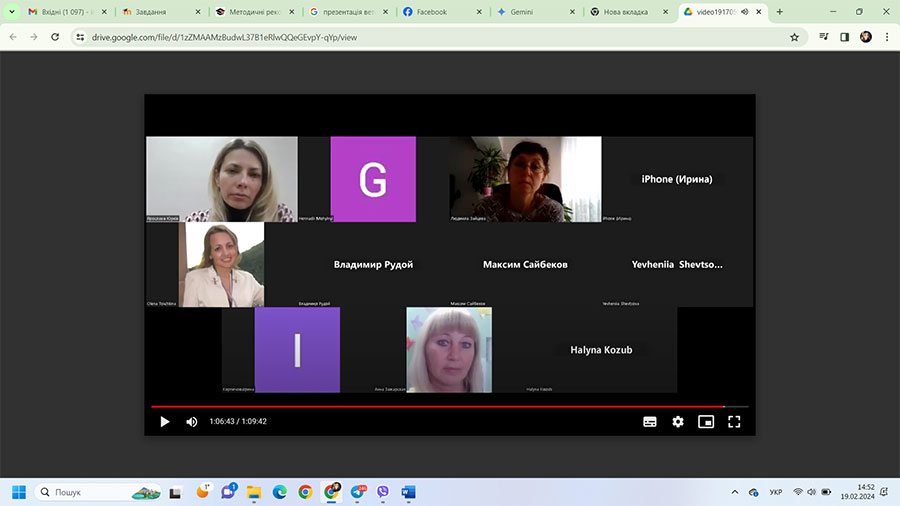
Task: Seek on the red video progress bar
Action: pyautogui.click(x=450, y=407)
